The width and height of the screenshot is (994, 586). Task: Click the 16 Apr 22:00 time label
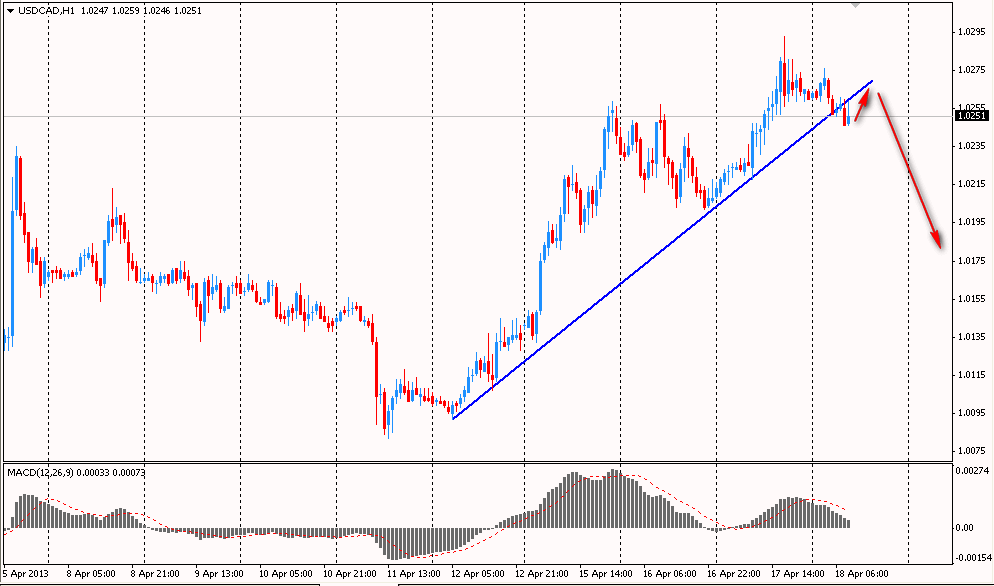pyautogui.click(x=733, y=574)
